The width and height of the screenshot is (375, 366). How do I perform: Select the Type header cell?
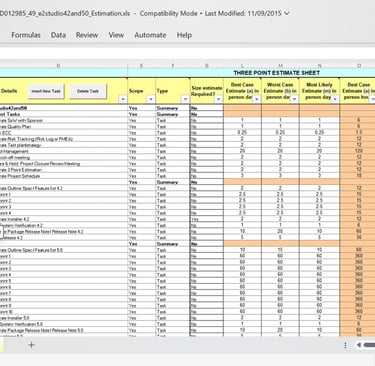pyautogui.click(x=172, y=91)
